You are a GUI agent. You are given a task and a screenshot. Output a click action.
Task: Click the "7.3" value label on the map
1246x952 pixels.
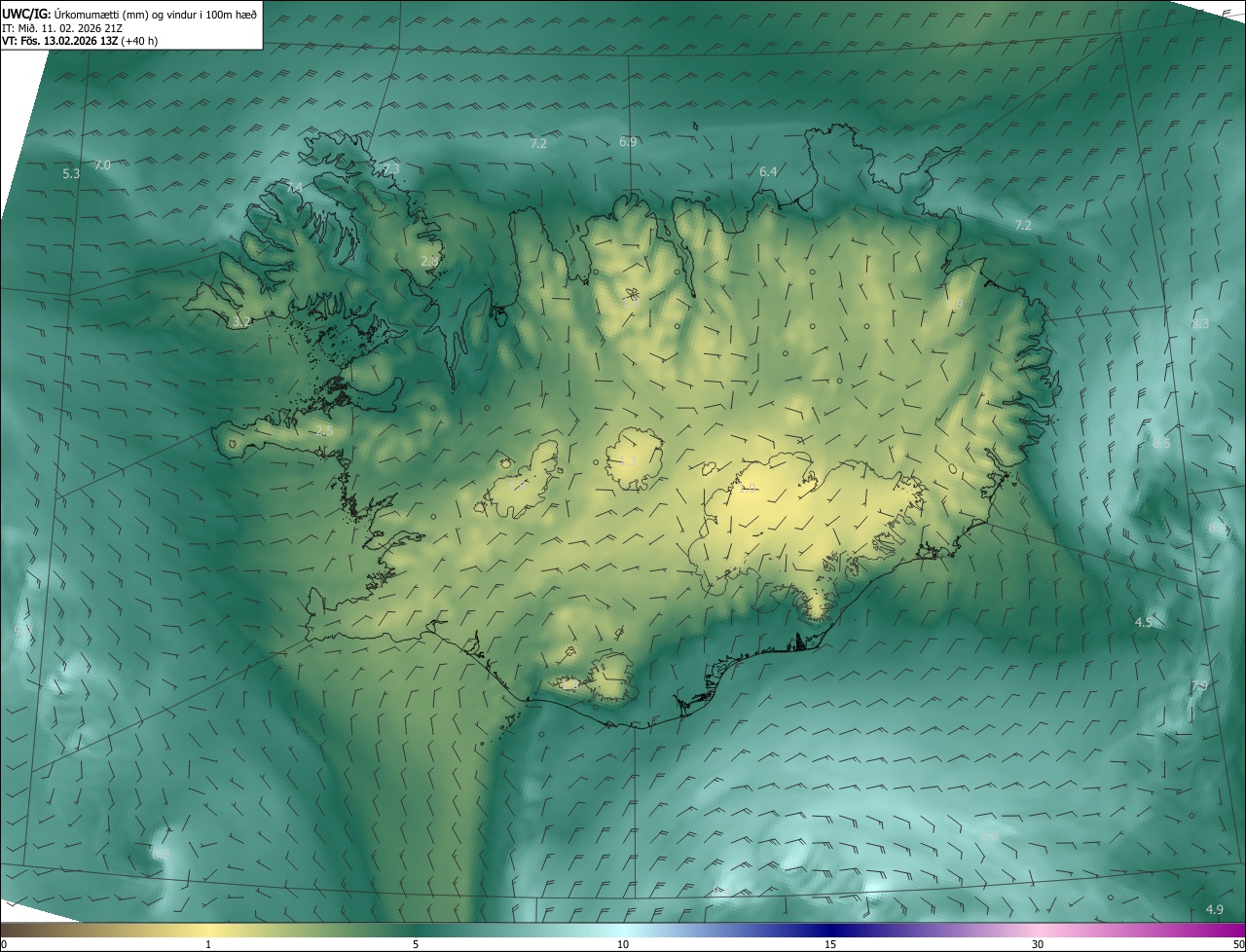coord(390,169)
